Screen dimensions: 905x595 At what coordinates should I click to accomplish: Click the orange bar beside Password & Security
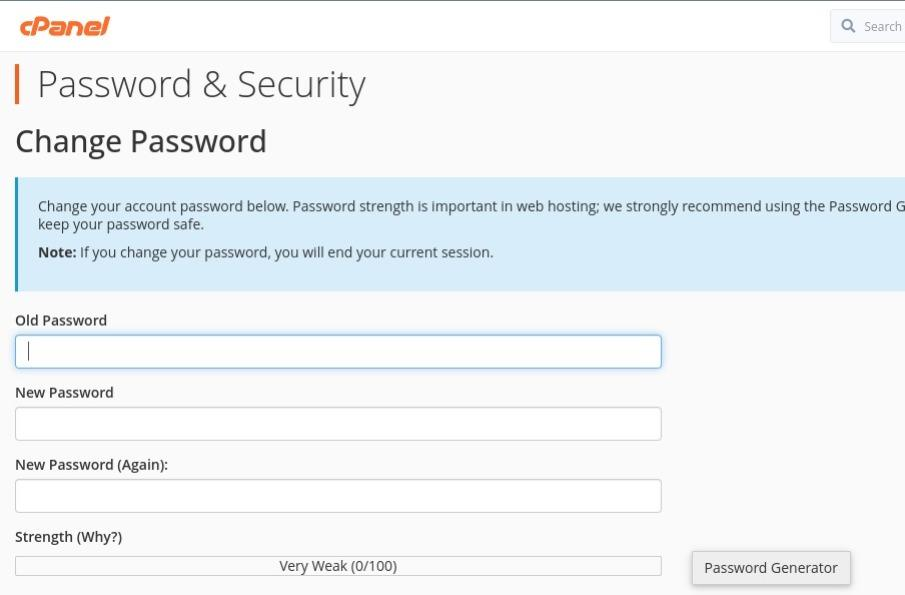17,84
